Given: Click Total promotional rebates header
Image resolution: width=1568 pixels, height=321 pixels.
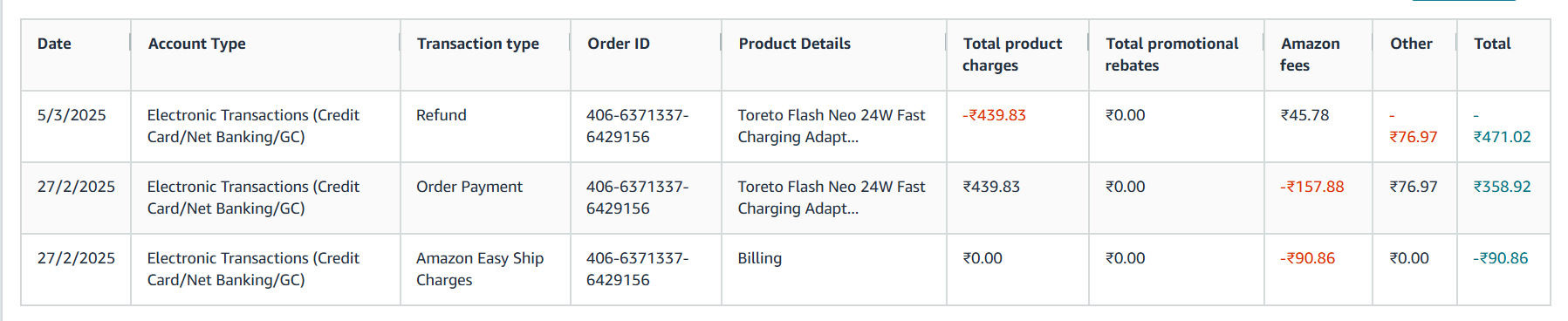Looking at the screenshot, I should [1171, 54].
